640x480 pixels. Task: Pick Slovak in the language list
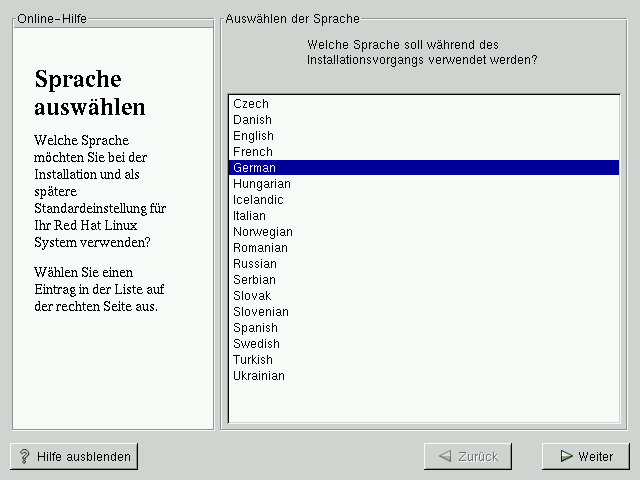pos(252,296)
